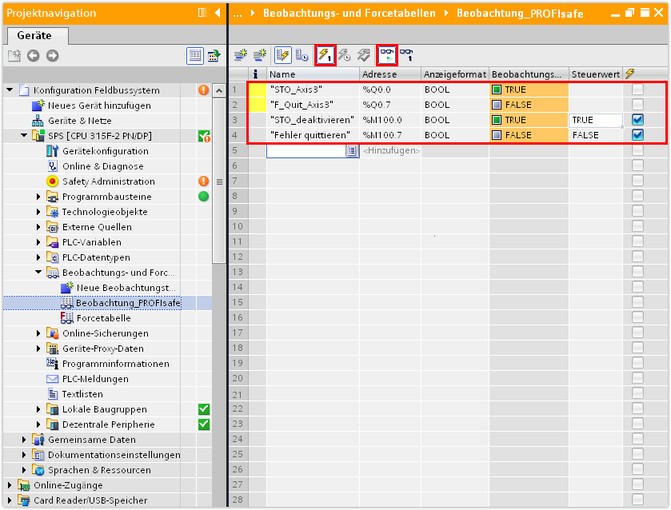Expand the Programmbausteine folder
Screen dimensions: 671x510
pyautogui.click(x=39, y=197)
